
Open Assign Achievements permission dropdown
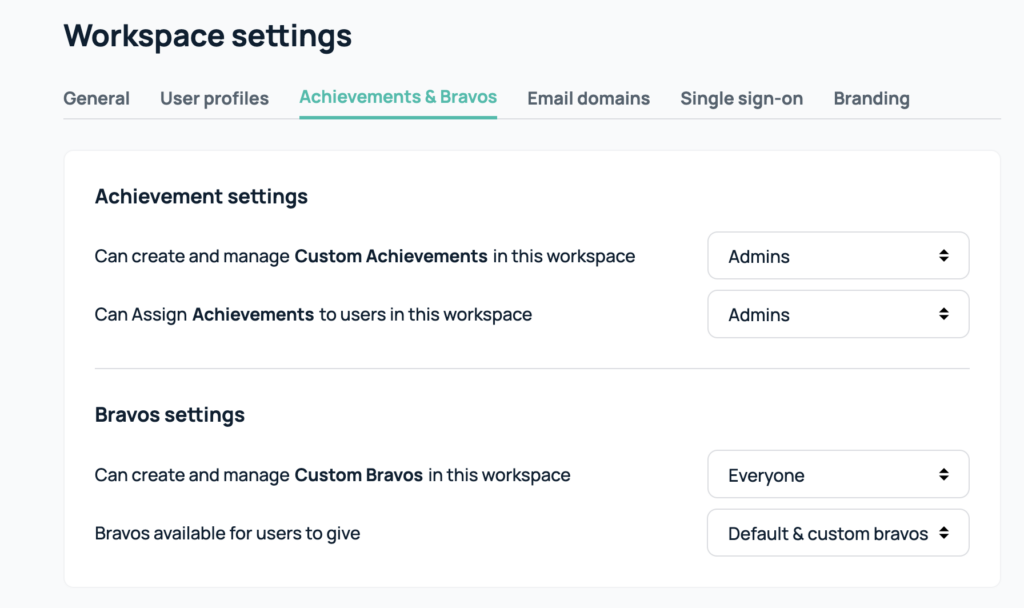(838, 314)
